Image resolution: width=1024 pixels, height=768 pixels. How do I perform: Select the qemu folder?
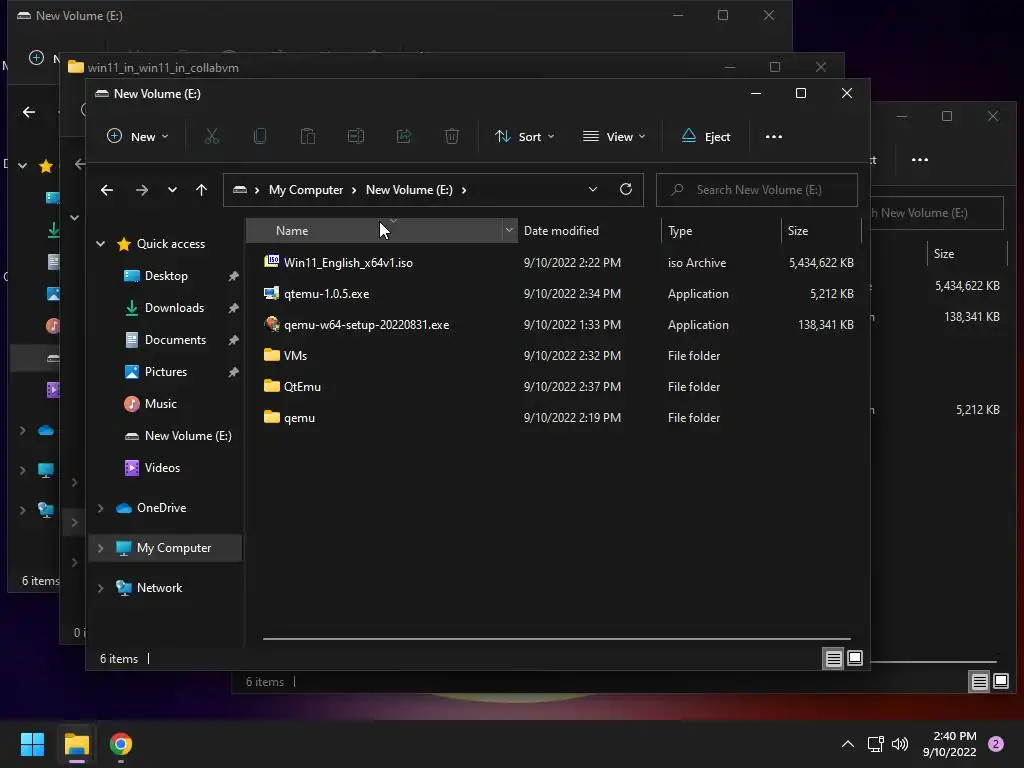coord(299,418)
